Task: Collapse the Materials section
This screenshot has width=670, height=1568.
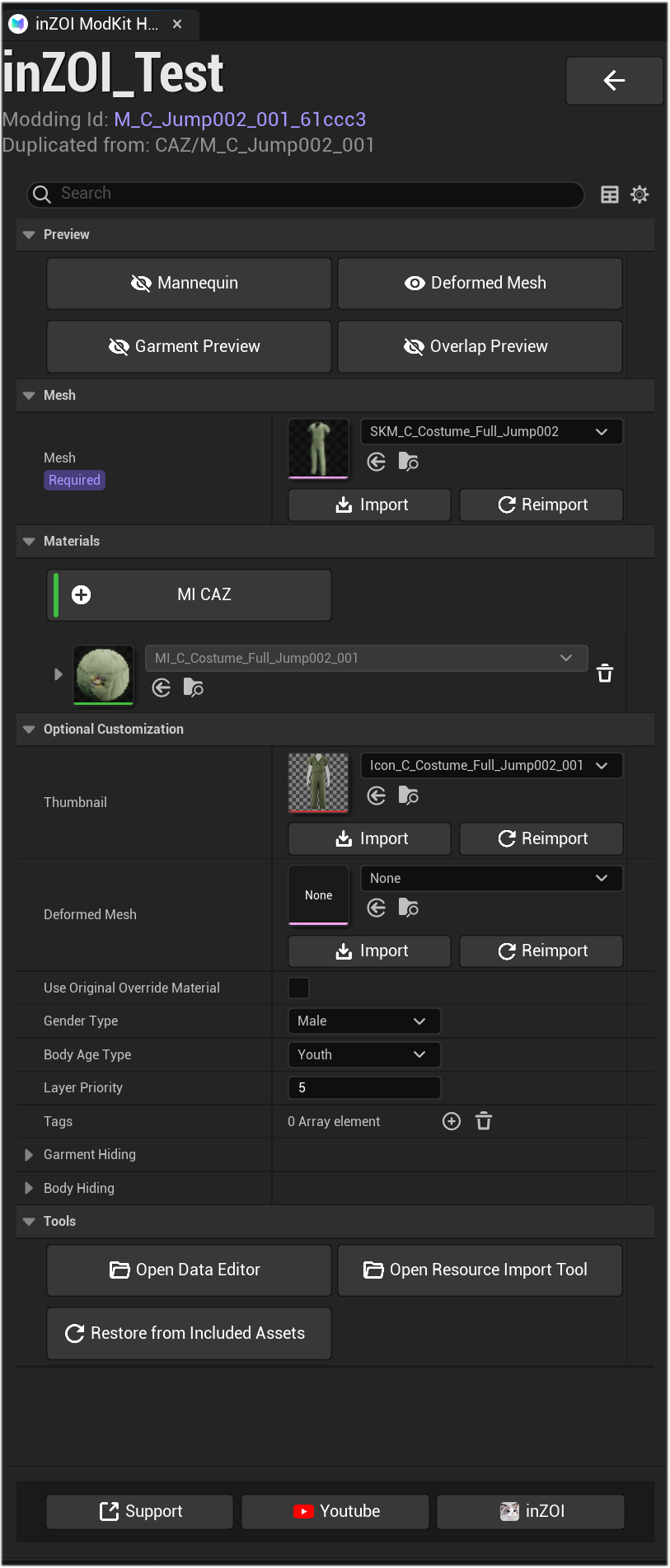Action: point(29,542)
